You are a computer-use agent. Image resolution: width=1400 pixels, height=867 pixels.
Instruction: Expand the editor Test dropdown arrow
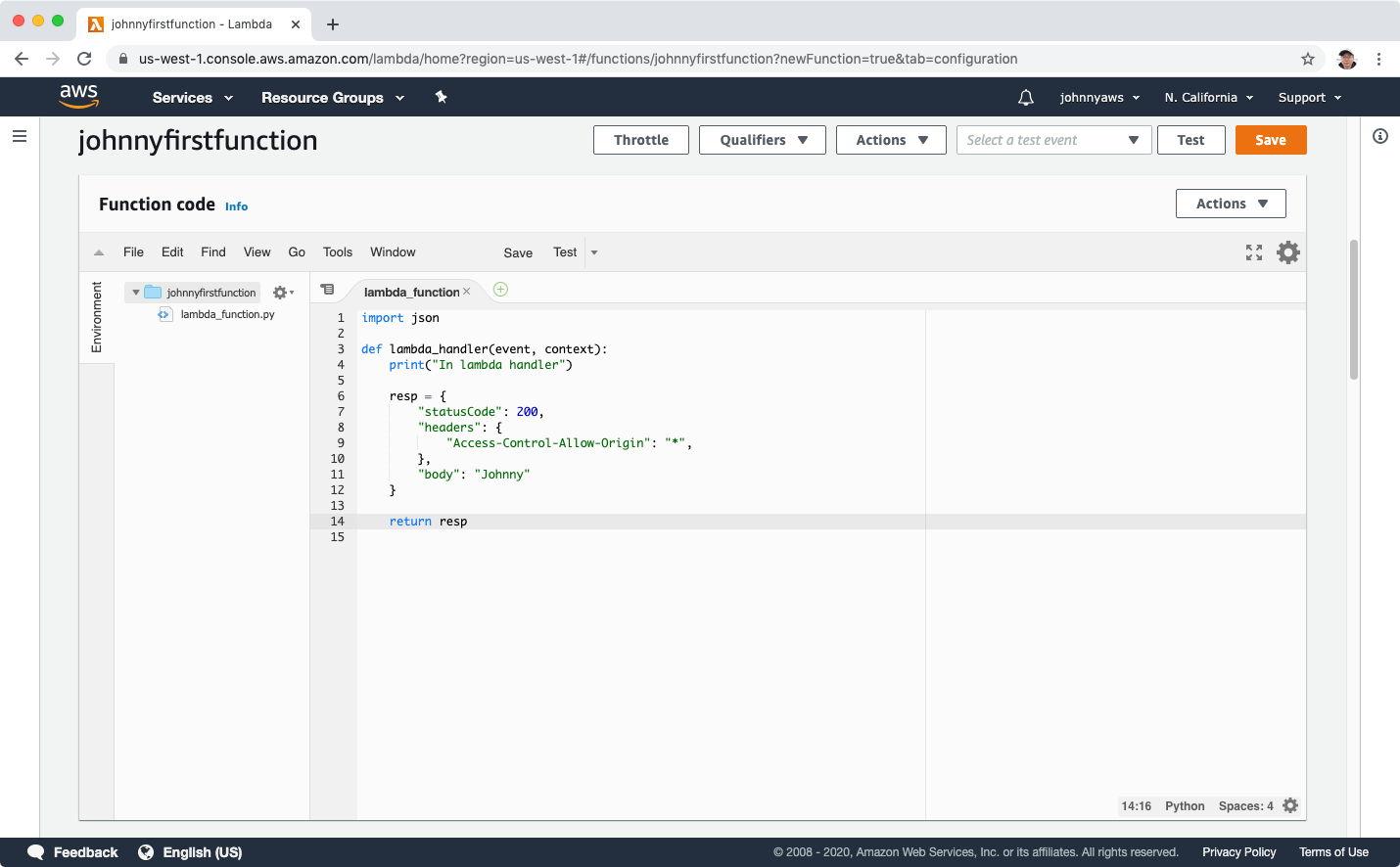pos(594,252)
